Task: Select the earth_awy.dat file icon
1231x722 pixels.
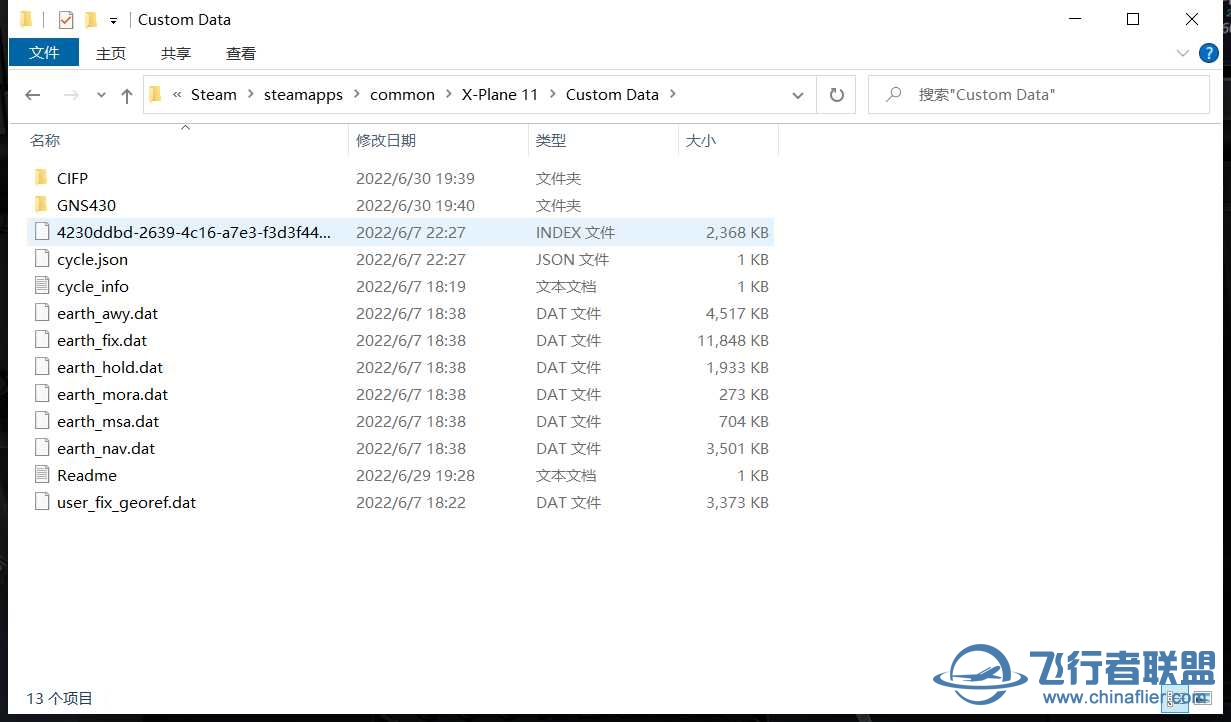Action: coord(41,313)
